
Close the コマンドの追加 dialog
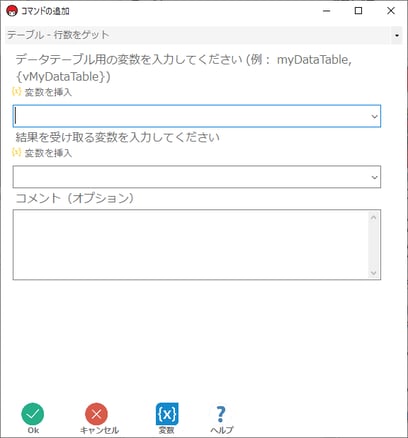point(391,11)
